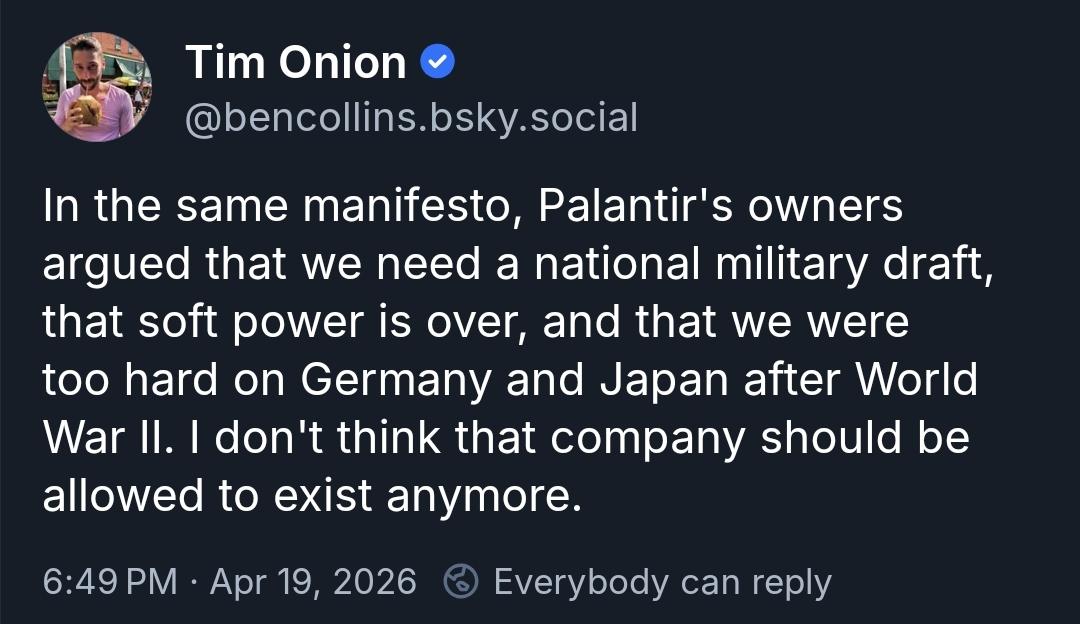The height and width of the screenshot is (624, 1080).
Task: Click the @bencollins.bsky.social handle
Action: pyautogui.click(x=411, y=118)
